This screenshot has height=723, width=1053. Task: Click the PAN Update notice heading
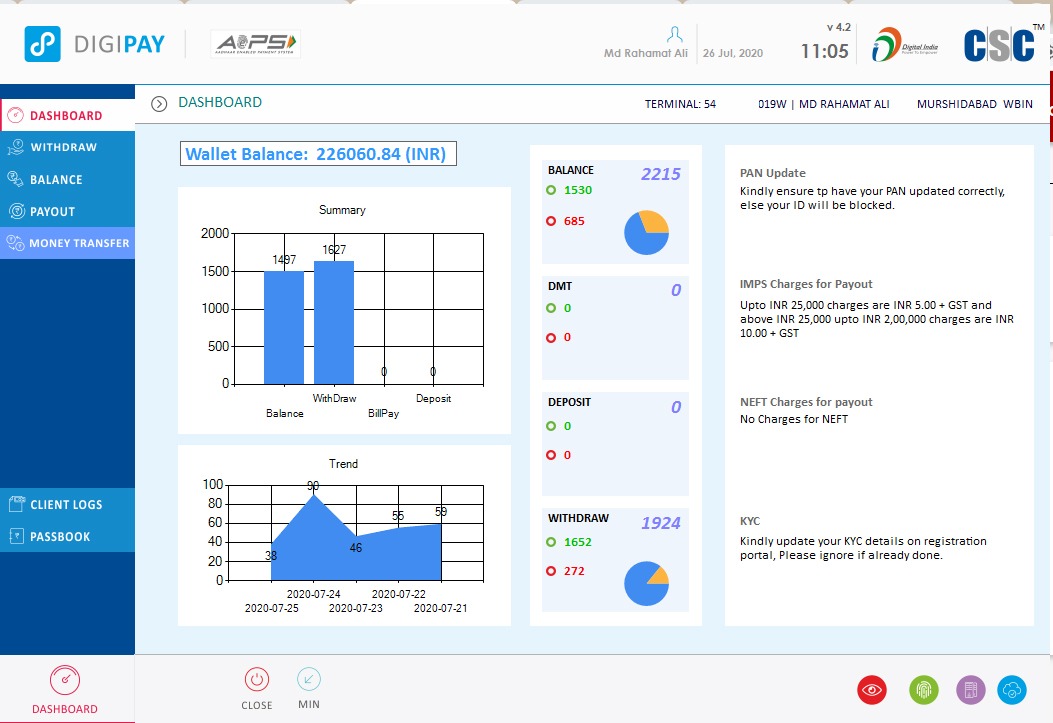point(773,173)
